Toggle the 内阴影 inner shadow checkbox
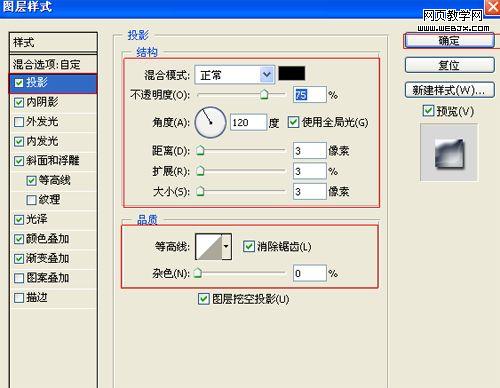The width and height of the screenshot is (500, 388). [19, 102]
